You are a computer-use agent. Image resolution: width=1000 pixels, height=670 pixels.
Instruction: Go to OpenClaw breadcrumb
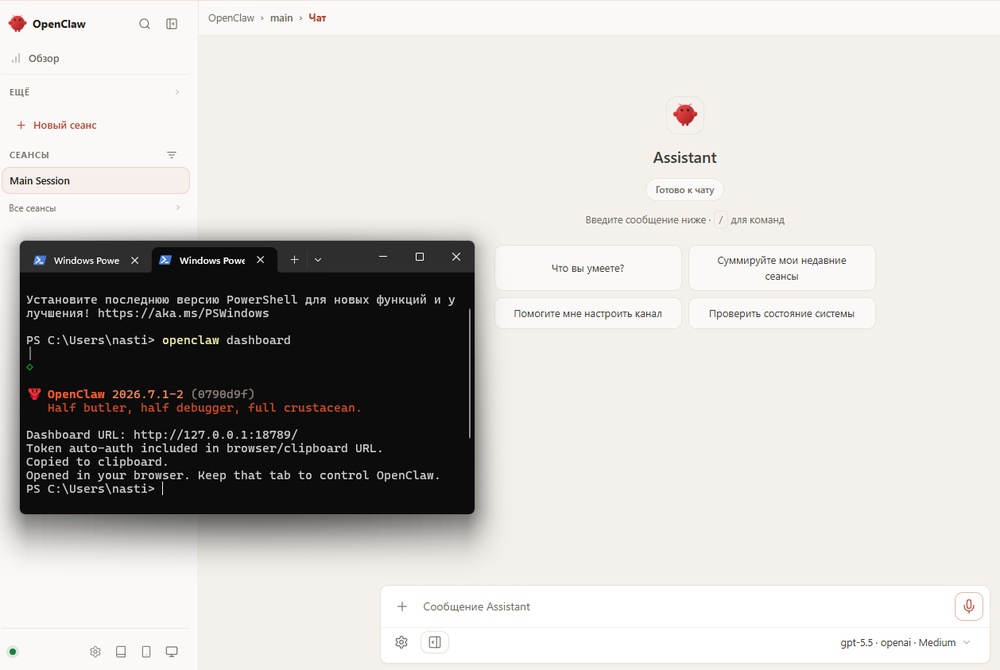point(231,18)
